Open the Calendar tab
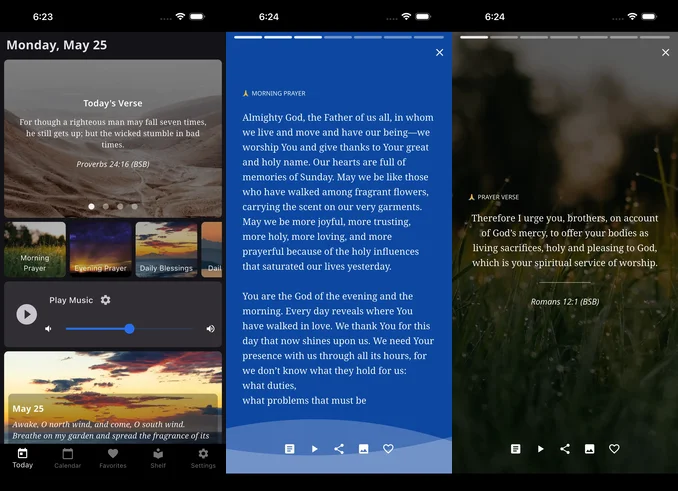 click(x=67, y=459)
